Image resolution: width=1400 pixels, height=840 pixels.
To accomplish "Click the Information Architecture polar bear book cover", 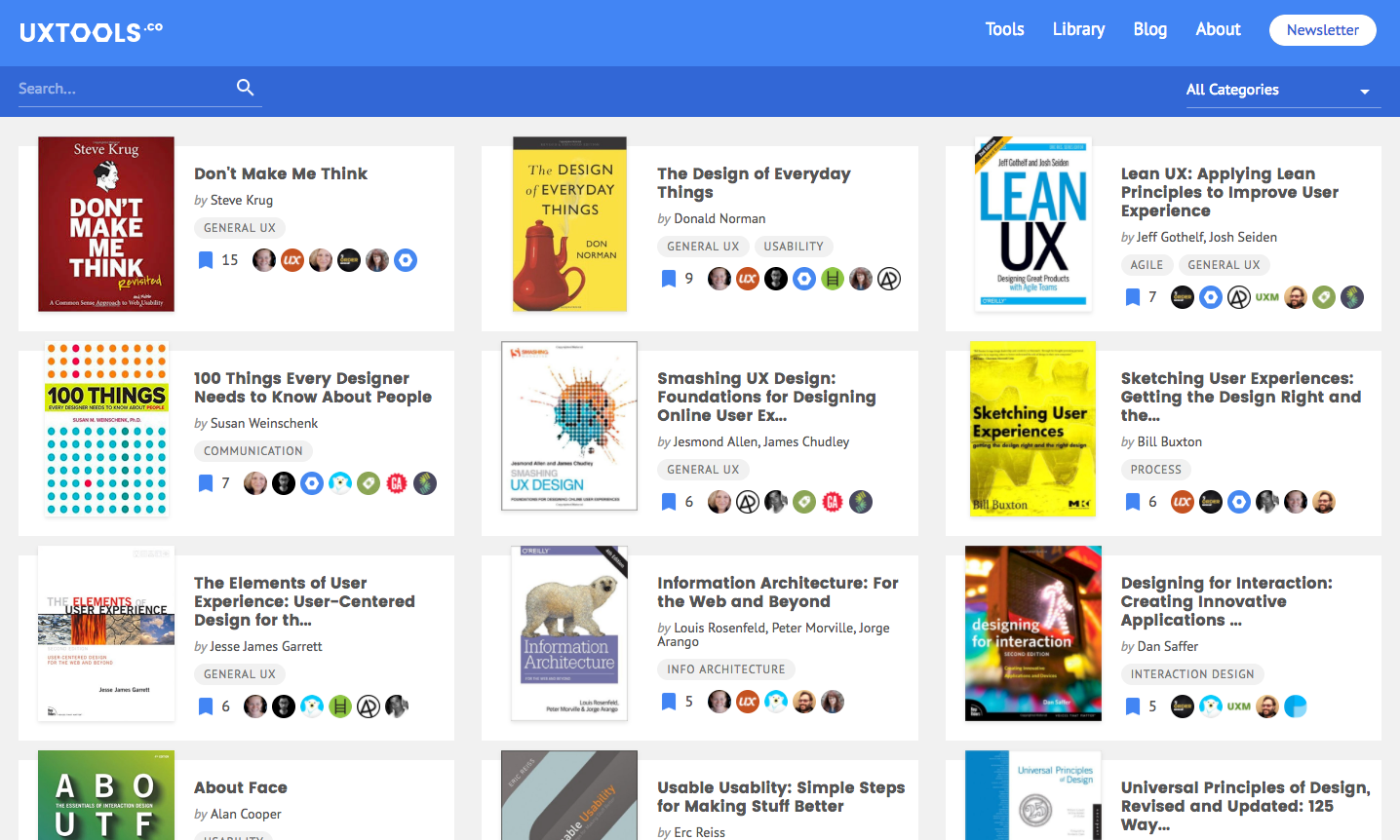I will click(x=569, y=633).
